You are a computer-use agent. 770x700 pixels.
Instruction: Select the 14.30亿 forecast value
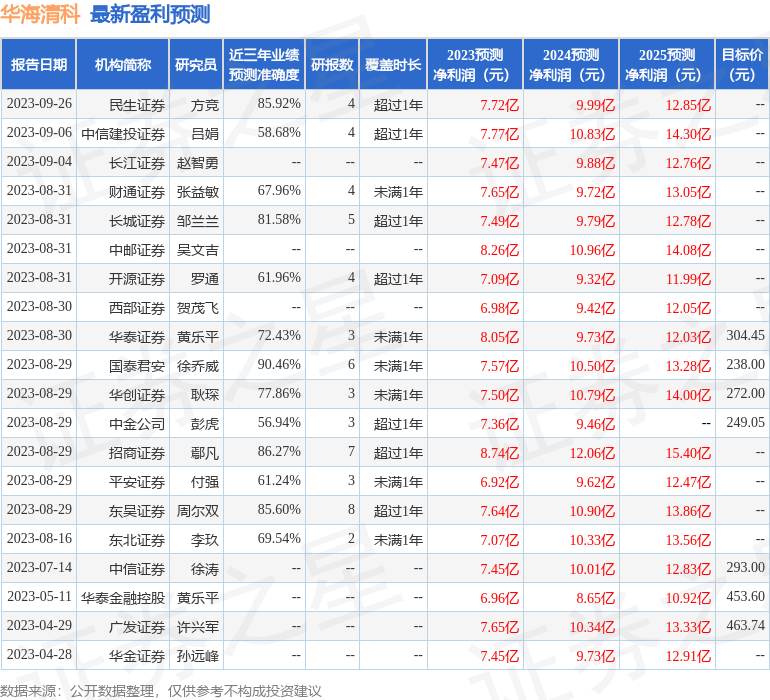coord(688,134)
